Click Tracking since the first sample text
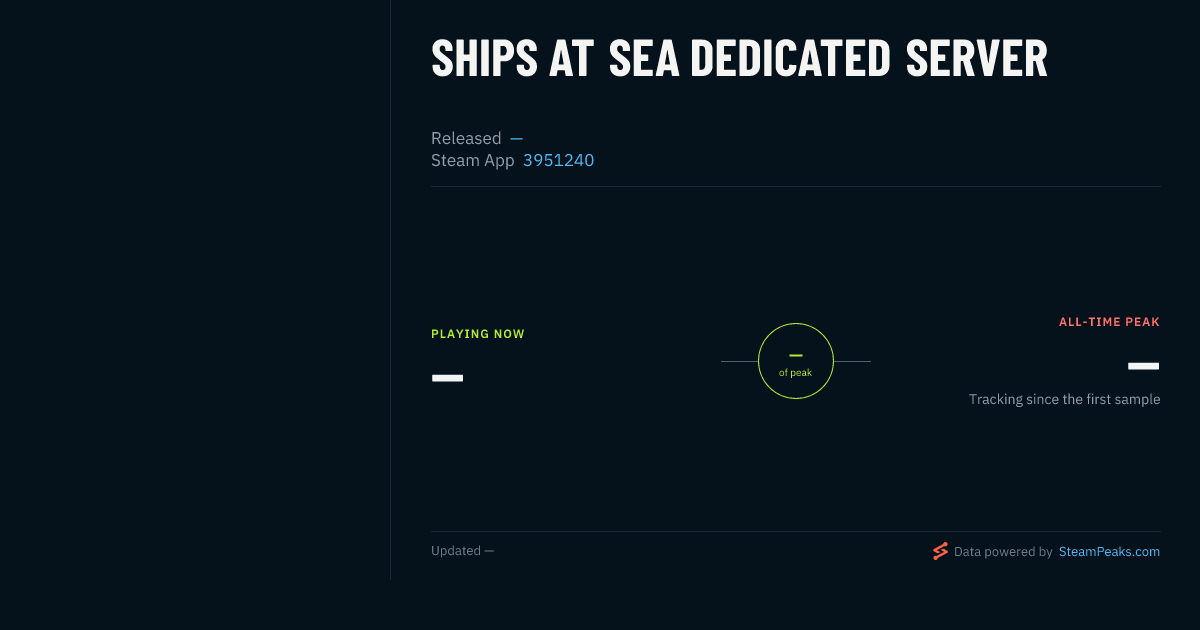The height and width of the screenshot is (630, 1200). pyautogui.click(x=1064, y=399)
